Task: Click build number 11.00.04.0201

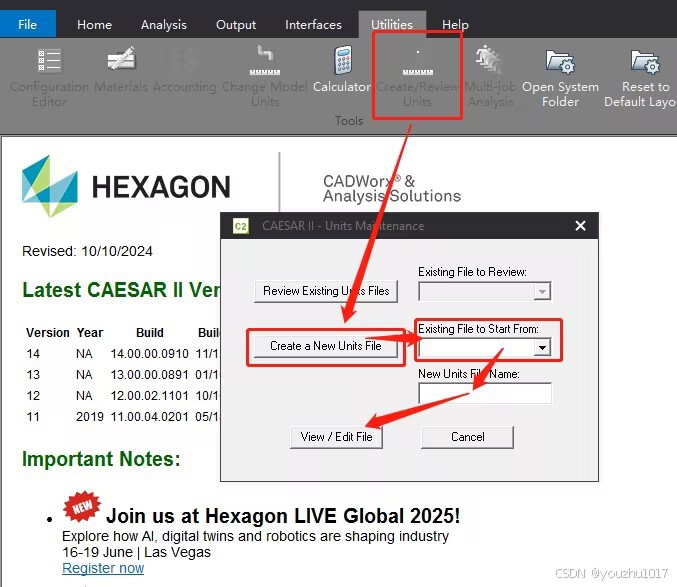Action: [149, 417]
